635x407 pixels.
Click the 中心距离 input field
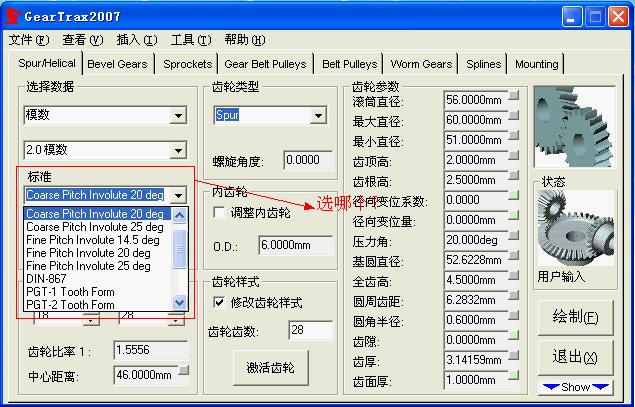(146, 375)
